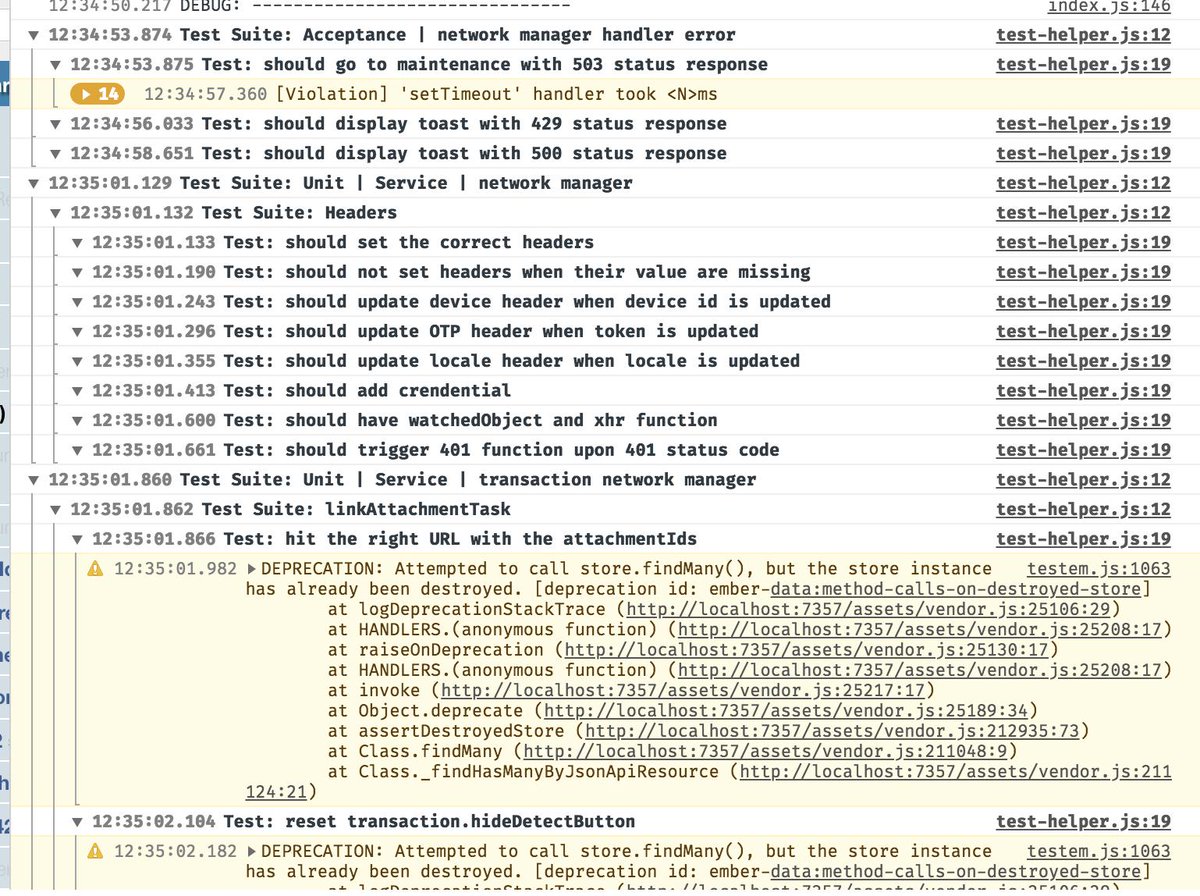Open test-helper.js:19 link for 500 status test

point(1083,154)
